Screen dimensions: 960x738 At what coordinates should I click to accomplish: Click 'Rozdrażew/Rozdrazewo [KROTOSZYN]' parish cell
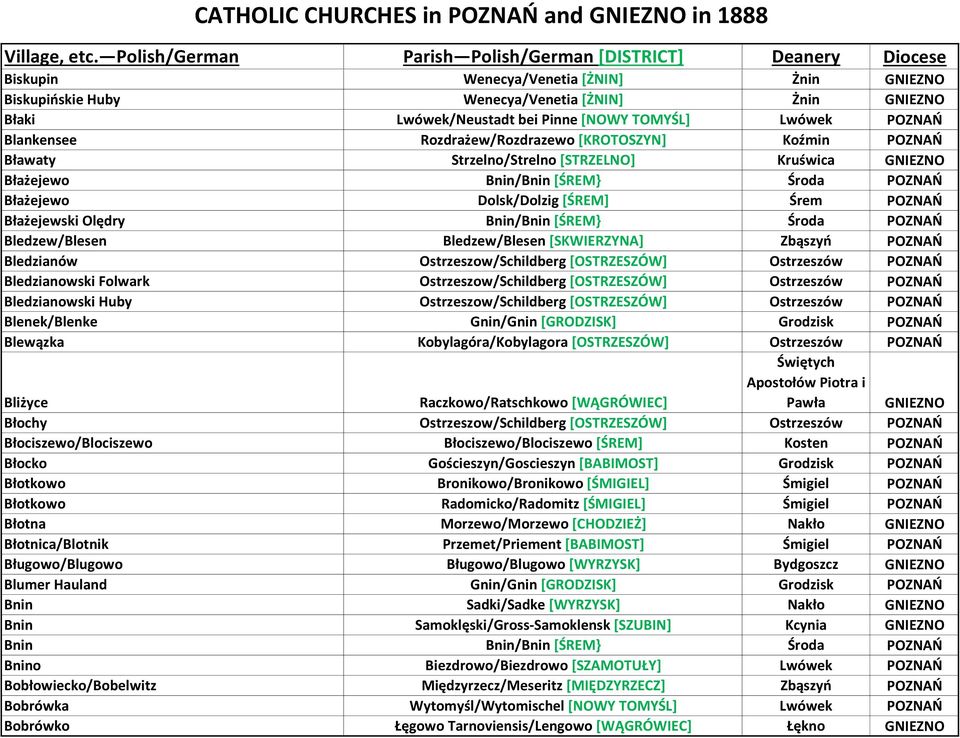[x=542, y=140]
